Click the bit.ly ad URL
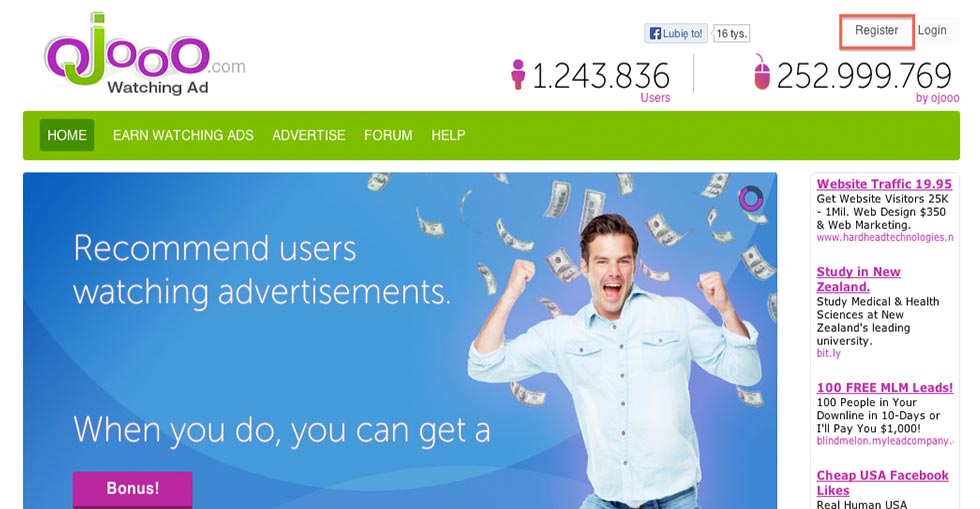The image size is (980, 509). pyautogui.click(x=828, y=353)
